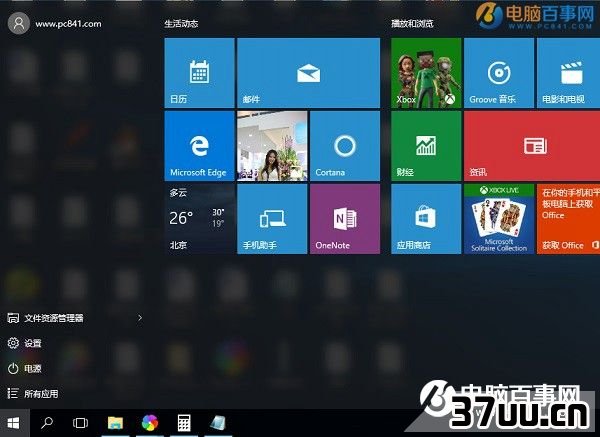Viewport: 600px width, 437px height.
Task: Open Task View on the taskbar
Action: point(80,423)
